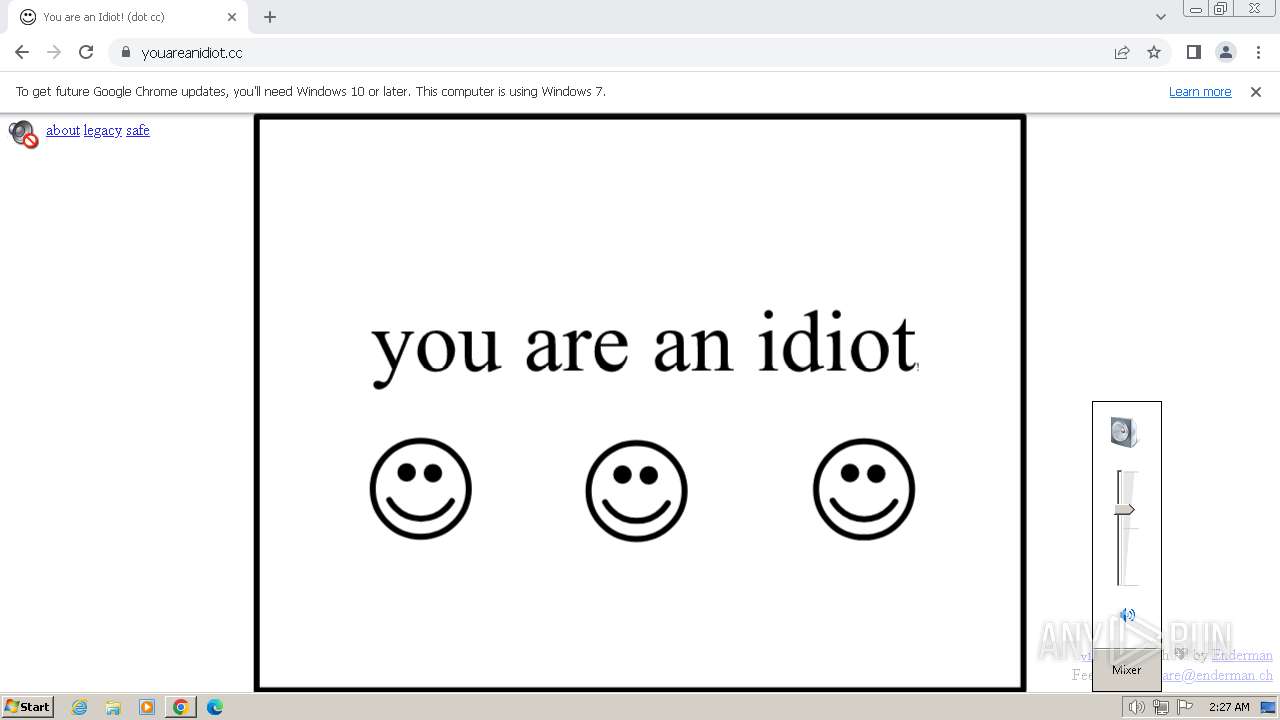Mute speakers in volume popup
Viewport: 1280px width, 720px height.
coord(1127,616)
